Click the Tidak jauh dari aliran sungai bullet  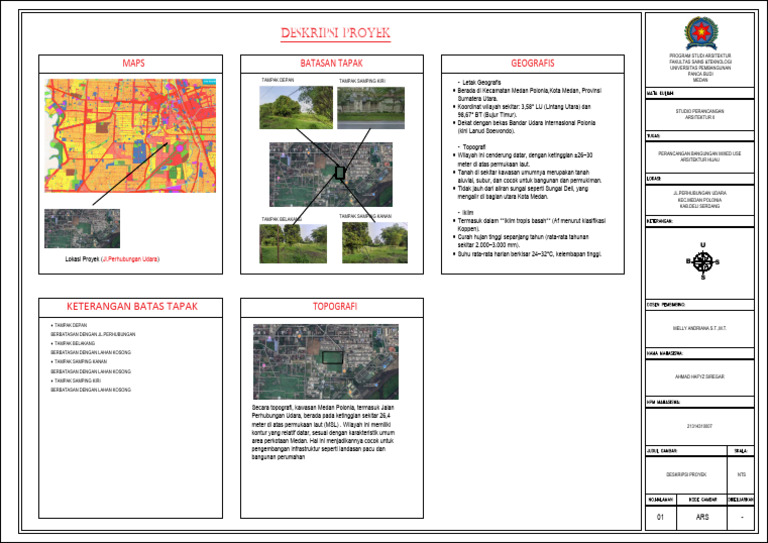tap(523, 192)
